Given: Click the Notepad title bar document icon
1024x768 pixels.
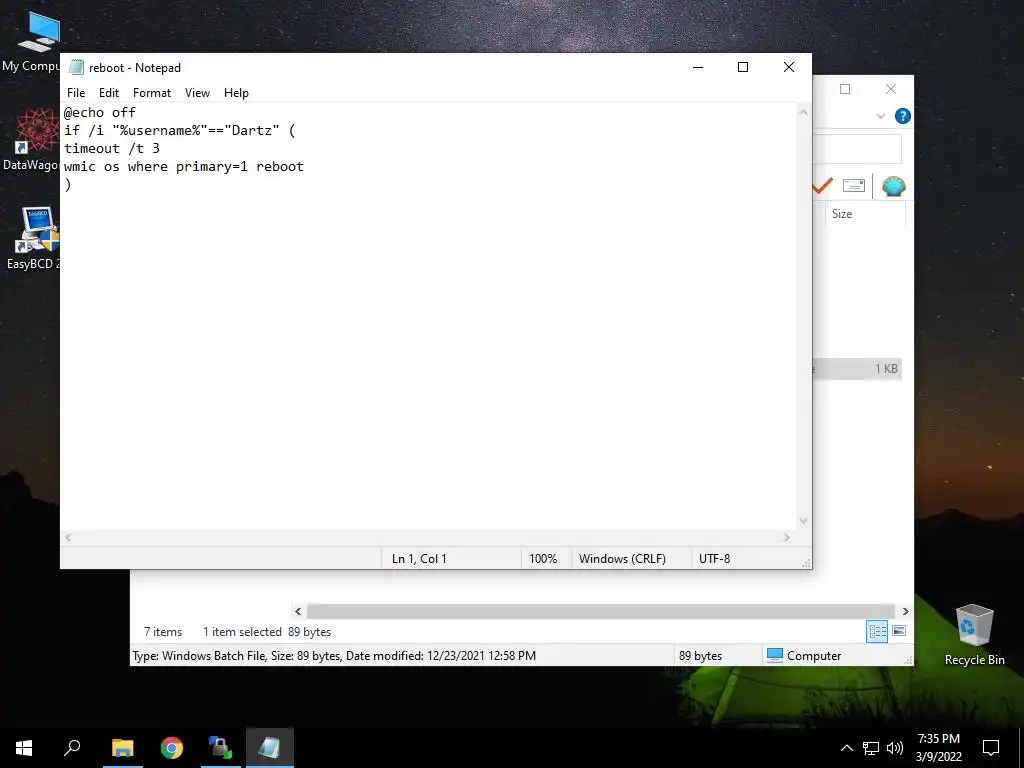Looking at the screenshot, I should [x=76, y=67].
